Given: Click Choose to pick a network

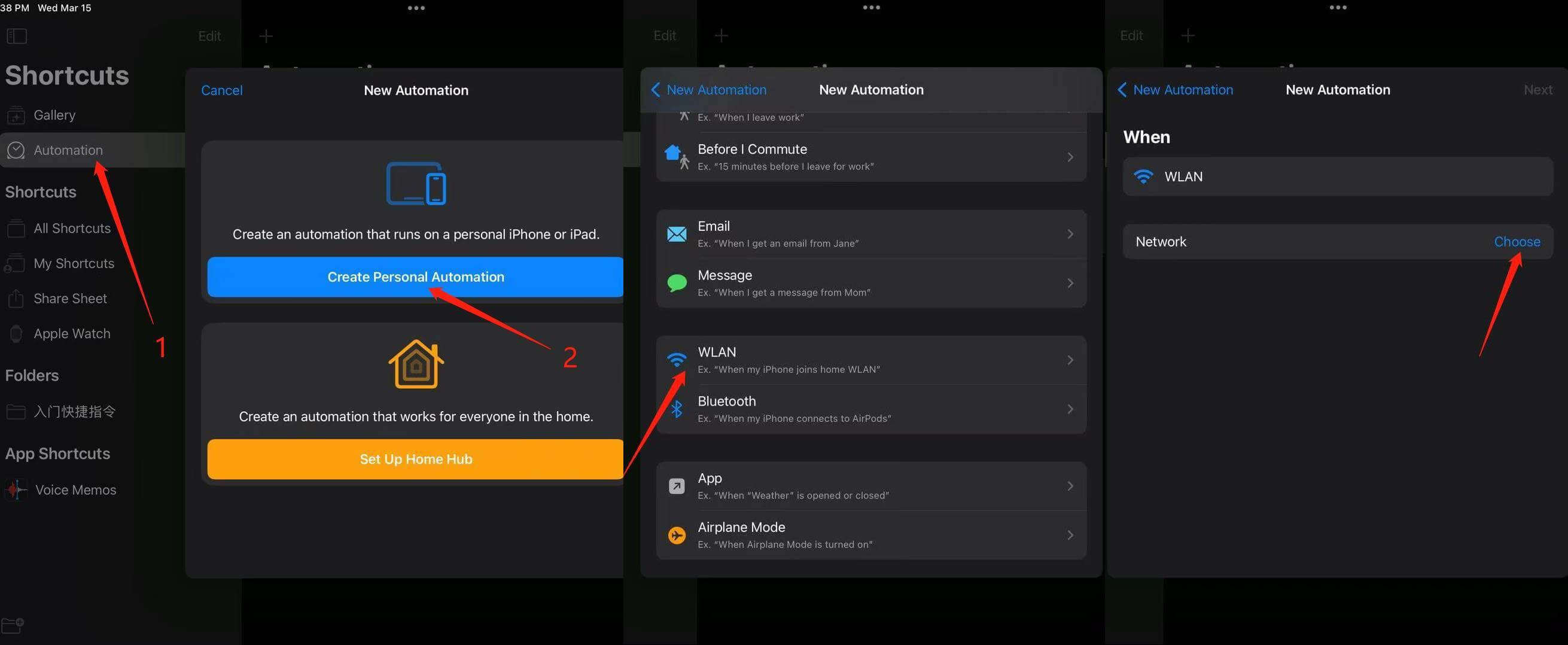Looking at the screenshot, I should (x=1517, y=242).
